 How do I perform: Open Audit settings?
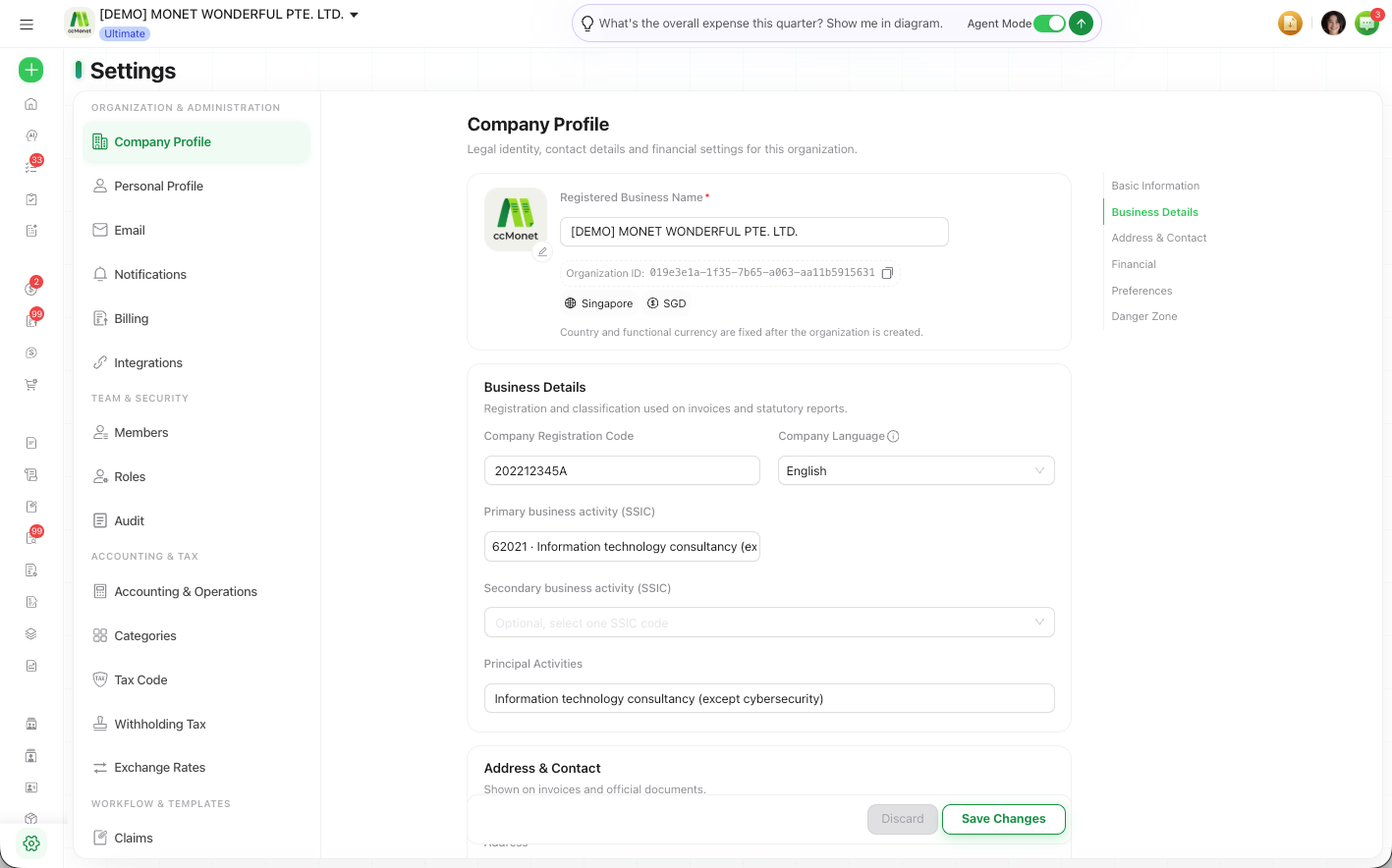click(196, 520)
